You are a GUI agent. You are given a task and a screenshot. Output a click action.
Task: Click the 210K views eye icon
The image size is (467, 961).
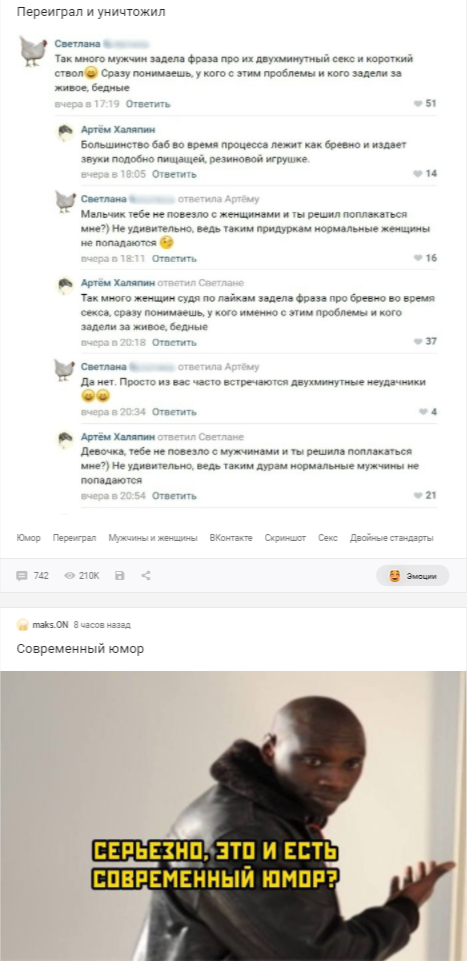pos(70,575)
